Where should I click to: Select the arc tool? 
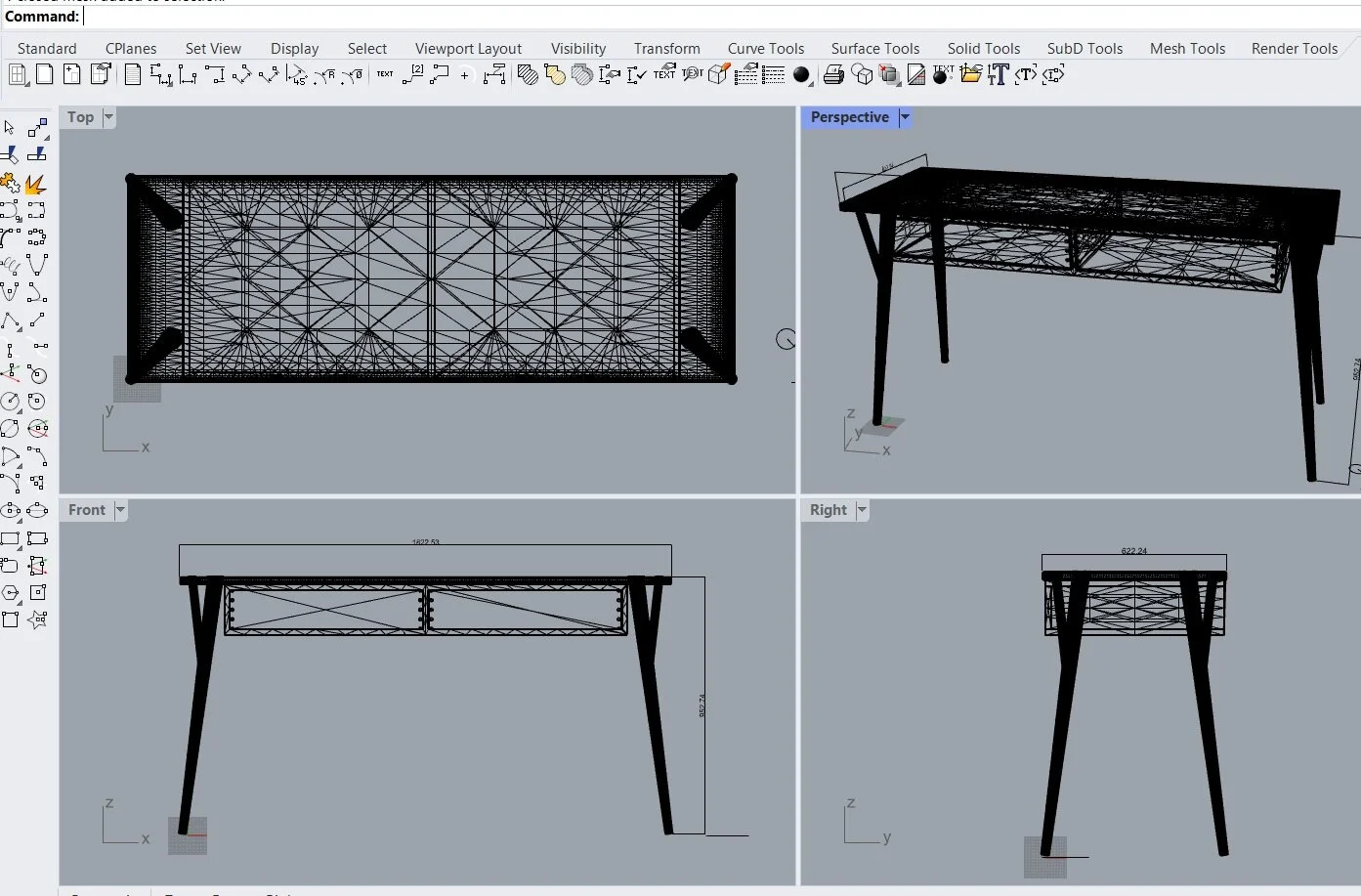pos(10,456)
